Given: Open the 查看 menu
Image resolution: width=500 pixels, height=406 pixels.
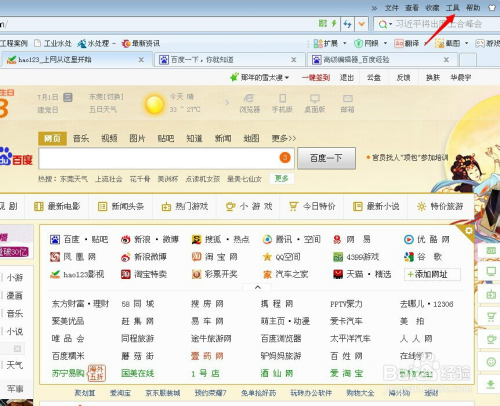Looking at the screenshot, I should pos(412,8).
